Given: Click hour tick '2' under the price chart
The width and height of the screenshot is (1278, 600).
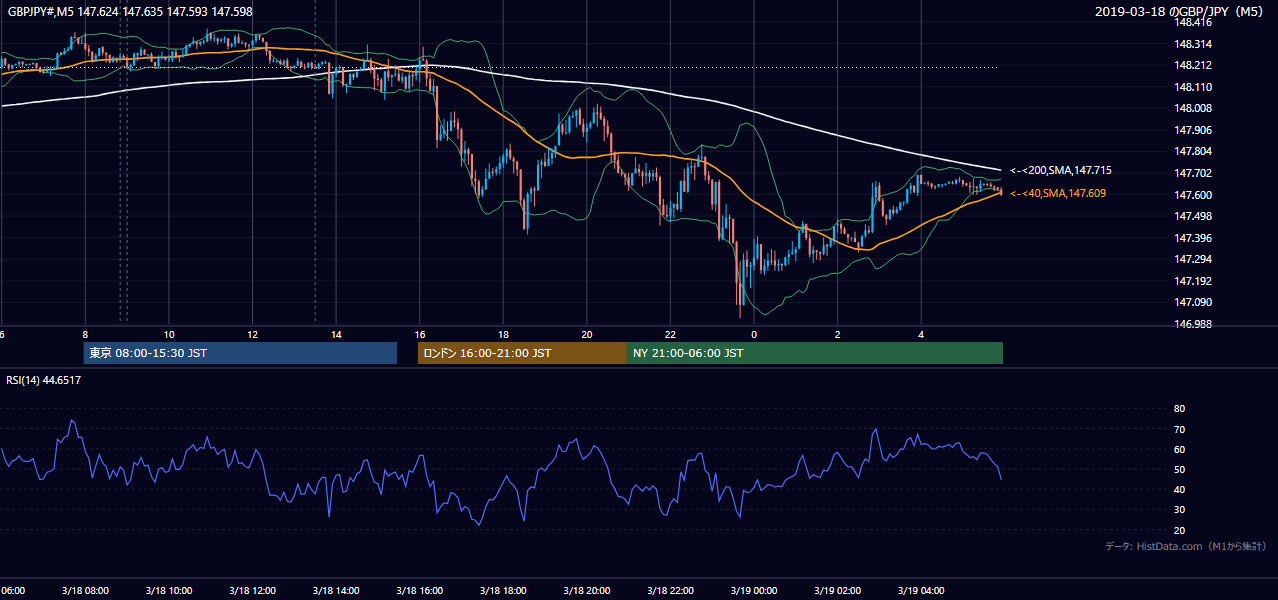Looking at the screenshot, I should pos(838,334).
